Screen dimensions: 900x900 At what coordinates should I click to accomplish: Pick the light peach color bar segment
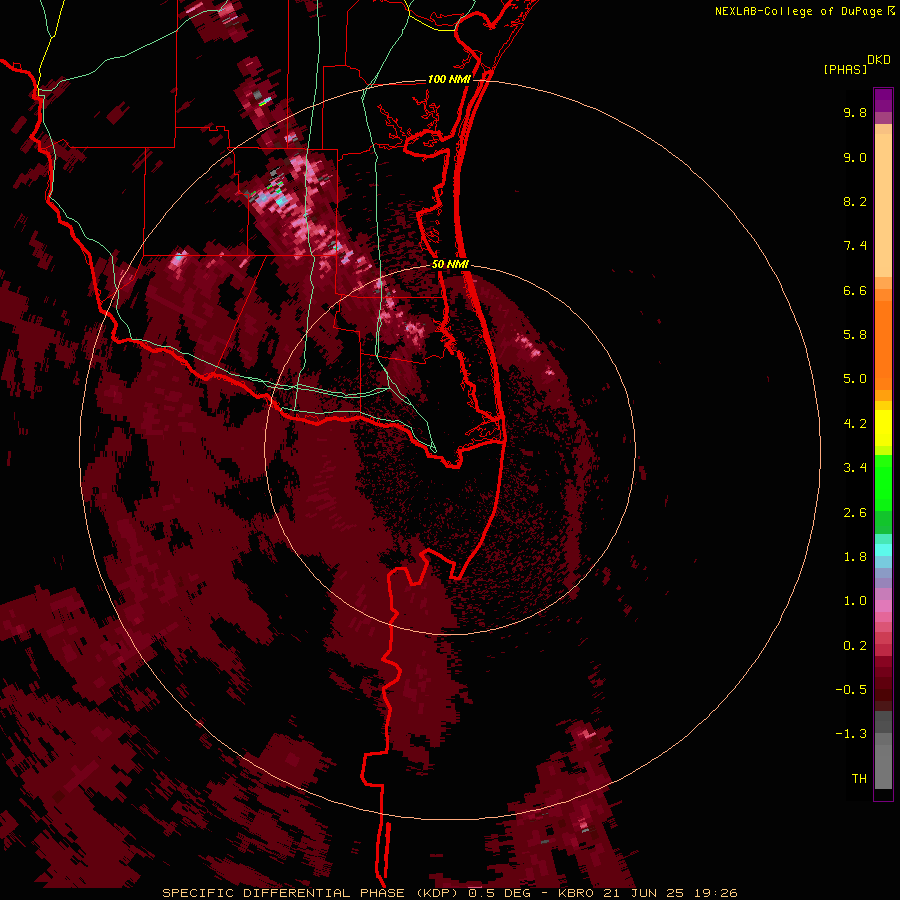click(883, 205)
